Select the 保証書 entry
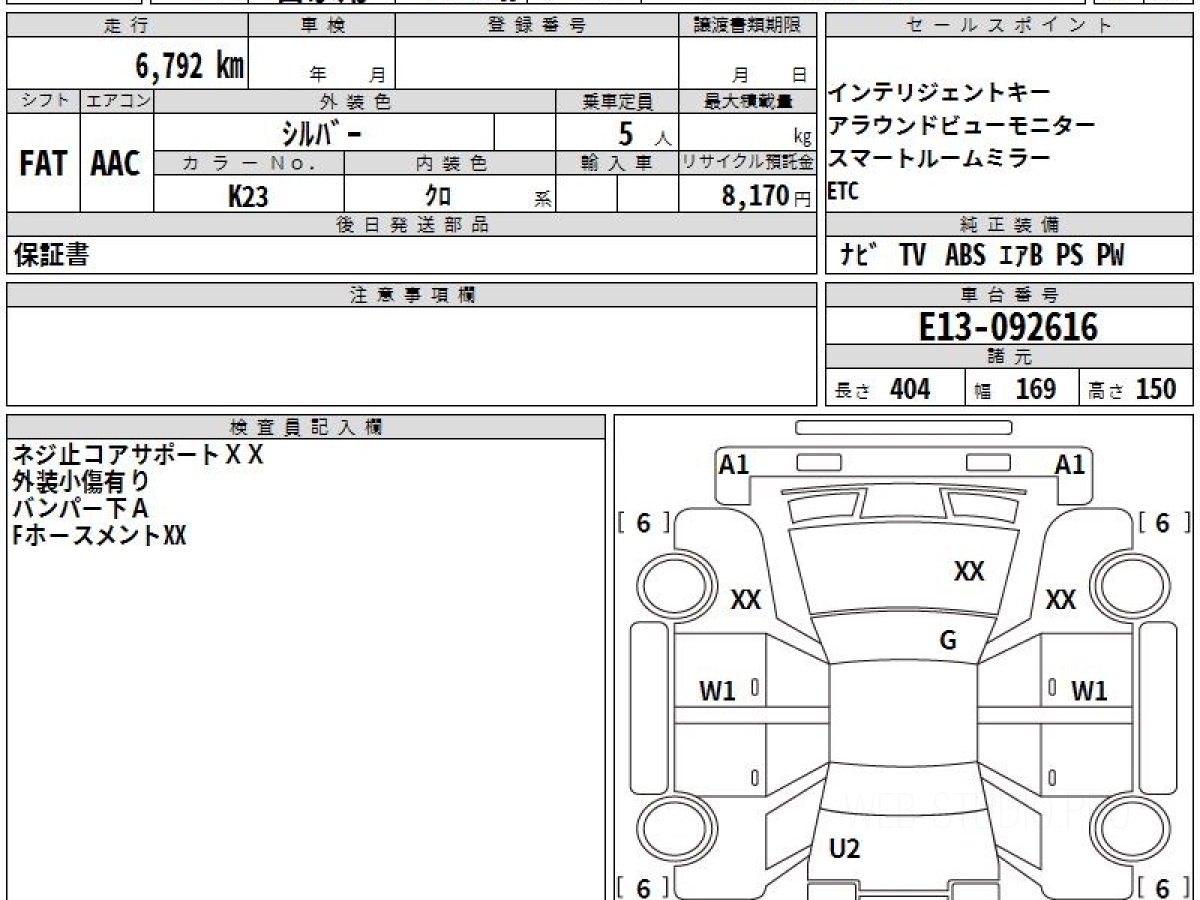 51,256
